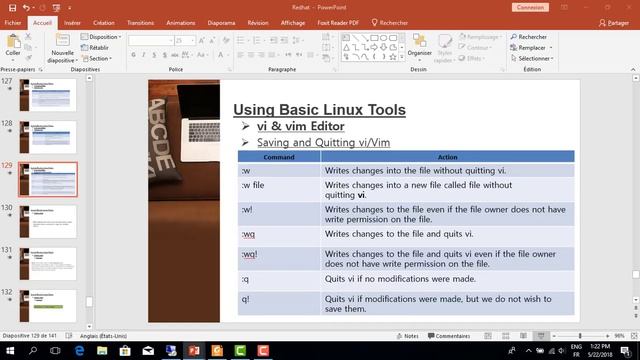Click Rechercher in Édition group
The height and width of the screenshot is (360, 640).
point(529,37)
